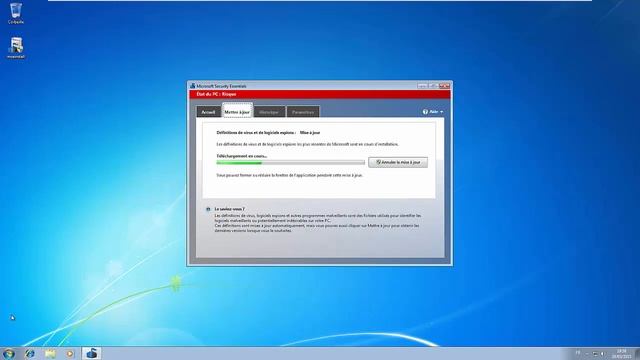Click the red État du PC status banner
The image size is (640, 360).
pyautogui.click(x=320, y=94)
